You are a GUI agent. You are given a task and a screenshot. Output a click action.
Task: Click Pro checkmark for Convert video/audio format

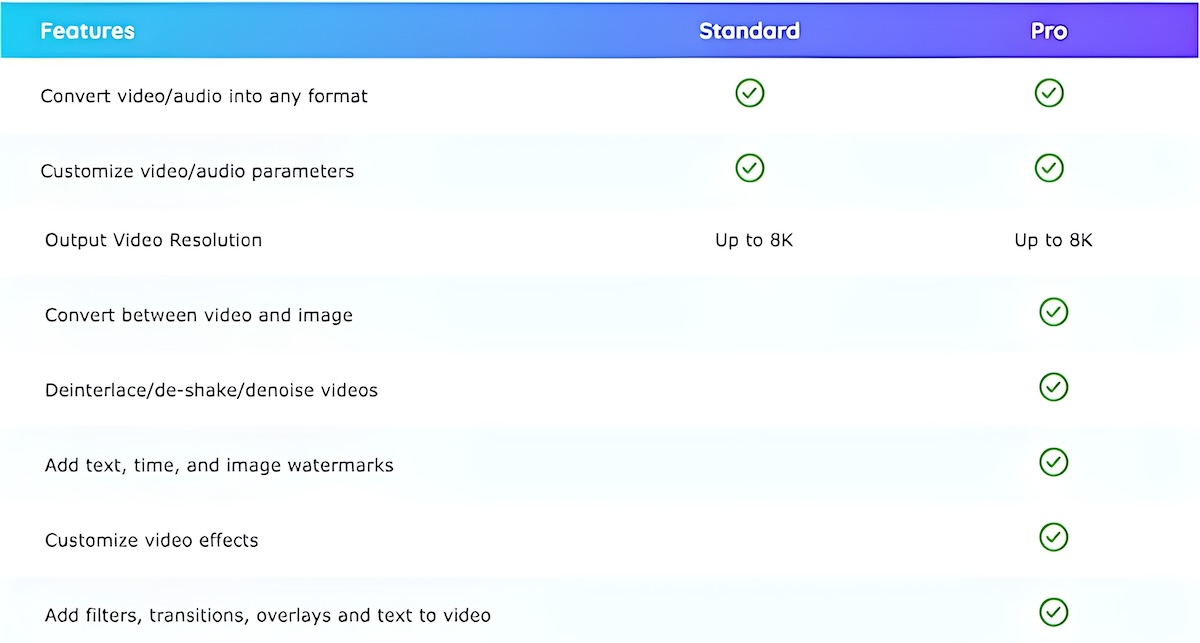1049,93
